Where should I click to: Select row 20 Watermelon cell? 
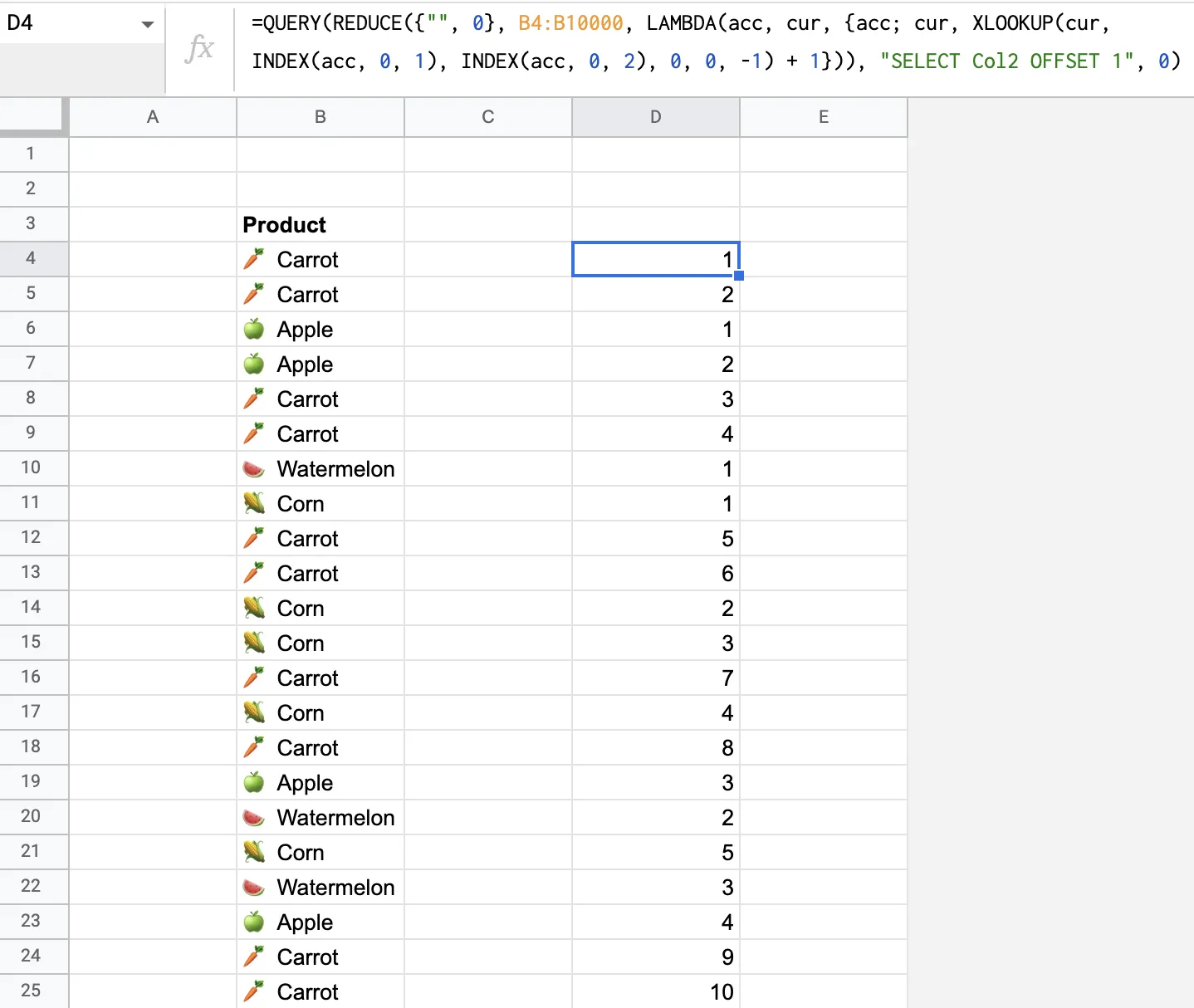321,818
